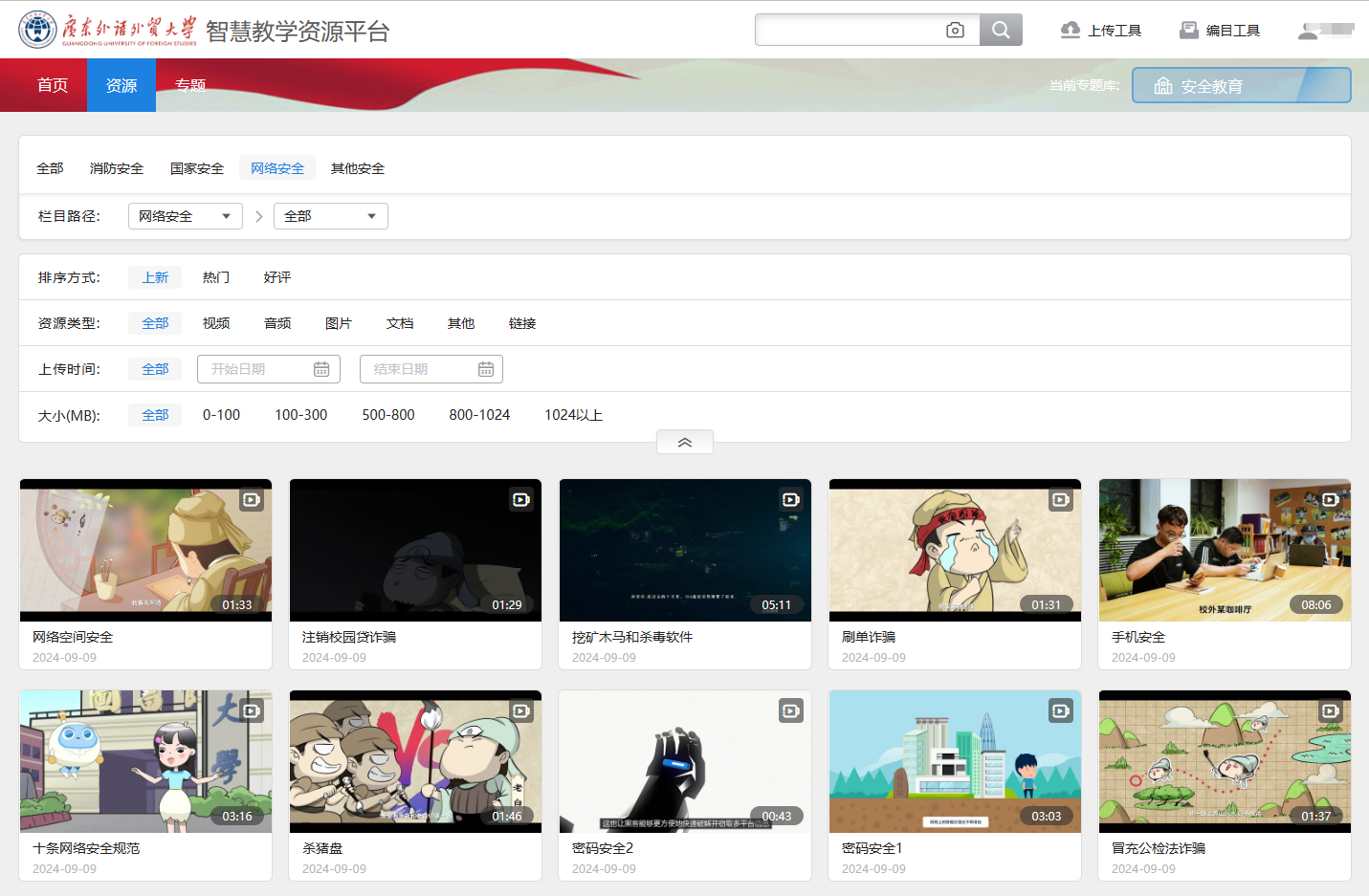This screenshot has width=1369, height=896.
Task: Select 热门 sort option
Action: coord(216,277)
